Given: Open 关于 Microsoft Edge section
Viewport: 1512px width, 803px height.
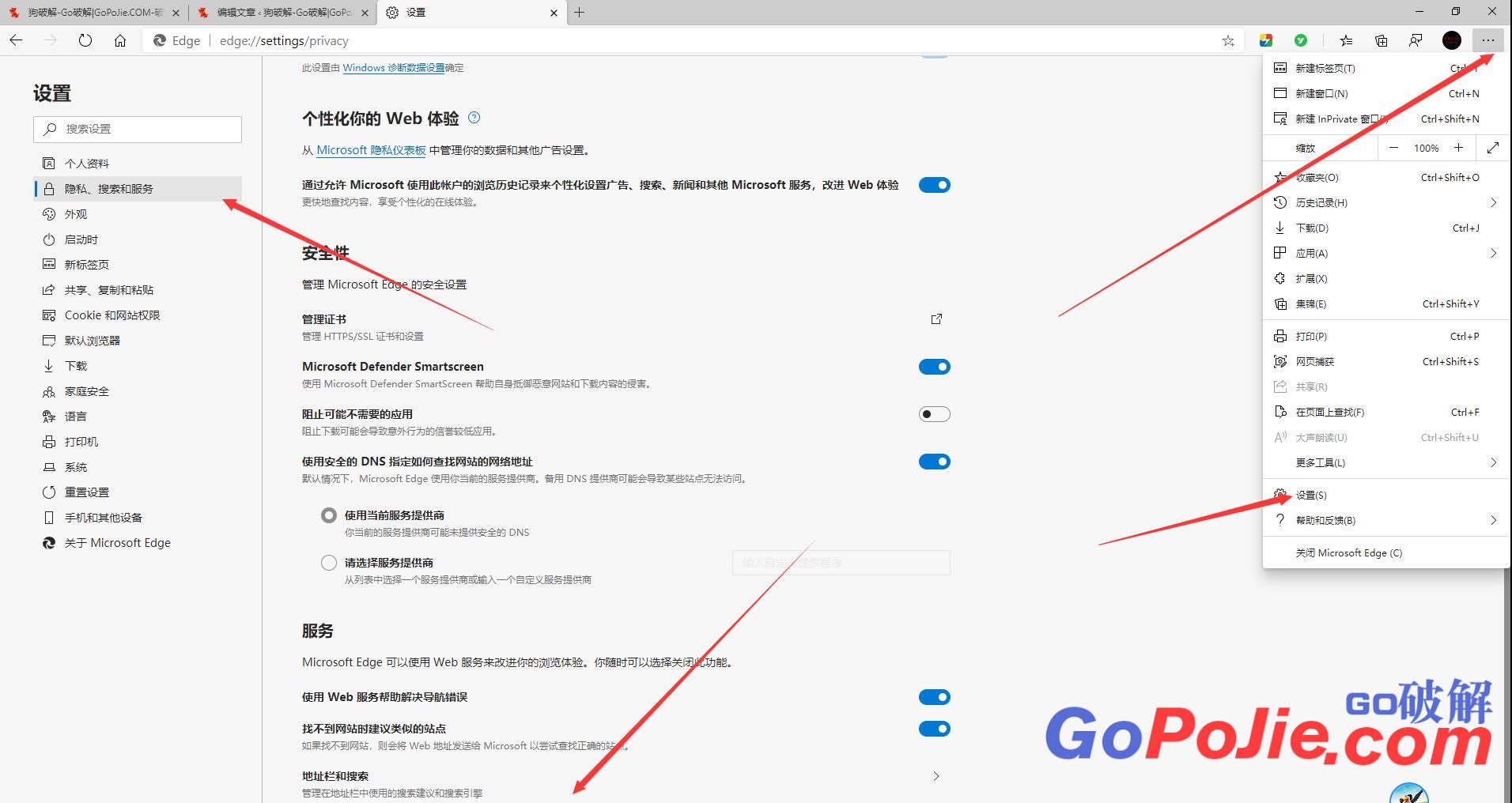Looking at the screenshot, I should click(138, 543).
